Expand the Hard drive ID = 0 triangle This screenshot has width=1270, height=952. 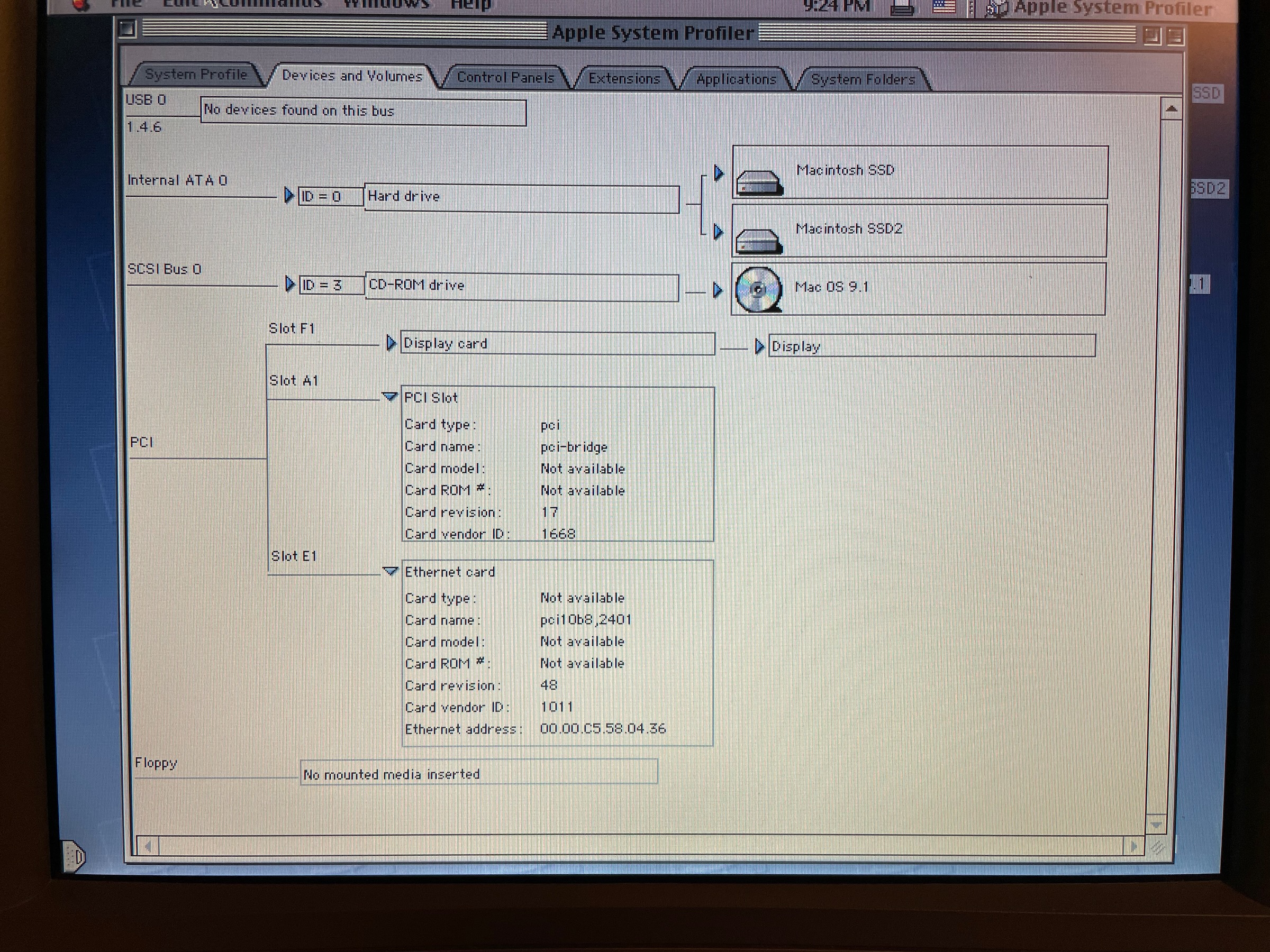coord(289,196)
